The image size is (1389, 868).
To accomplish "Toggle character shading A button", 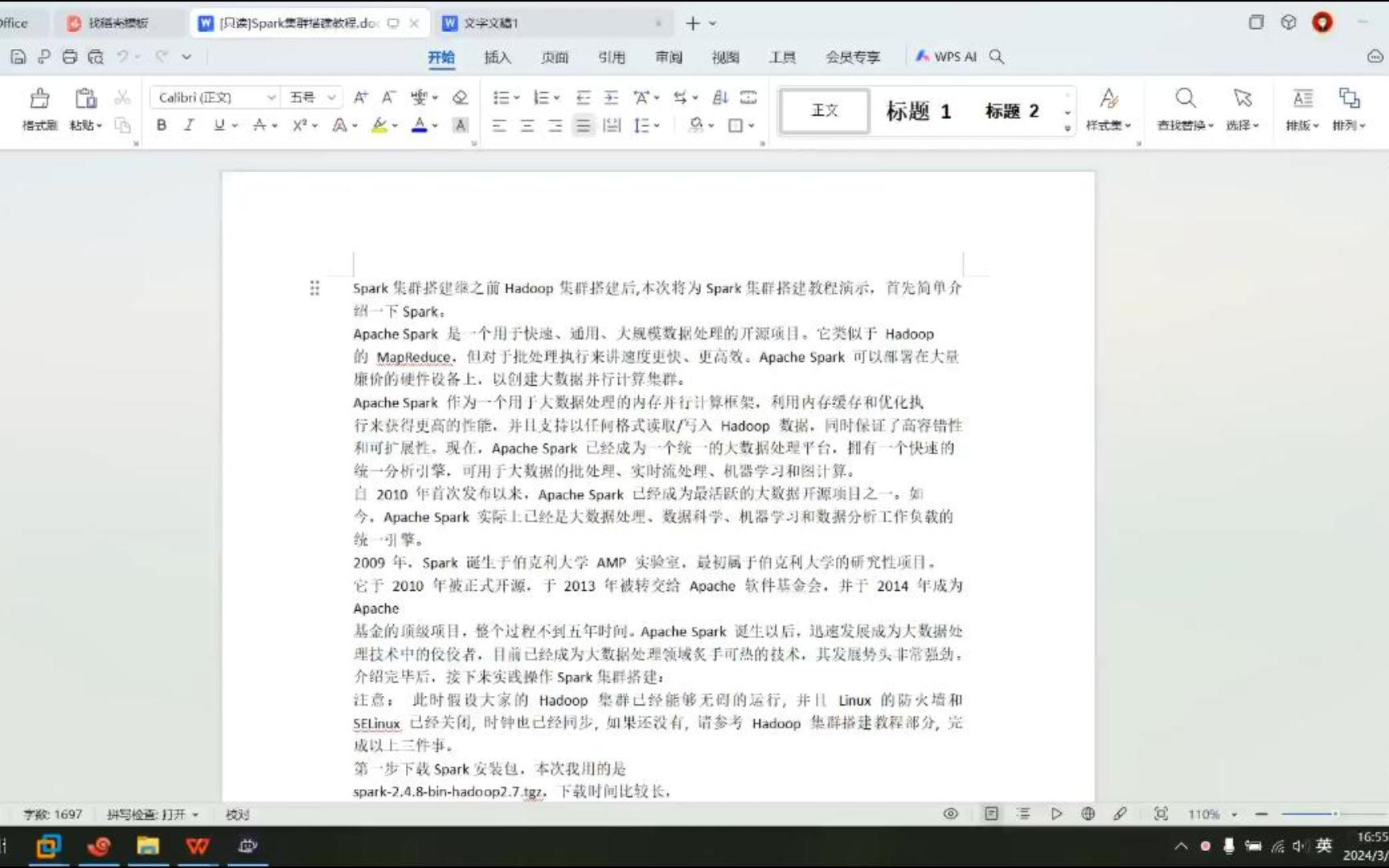I will coord(460,125).
